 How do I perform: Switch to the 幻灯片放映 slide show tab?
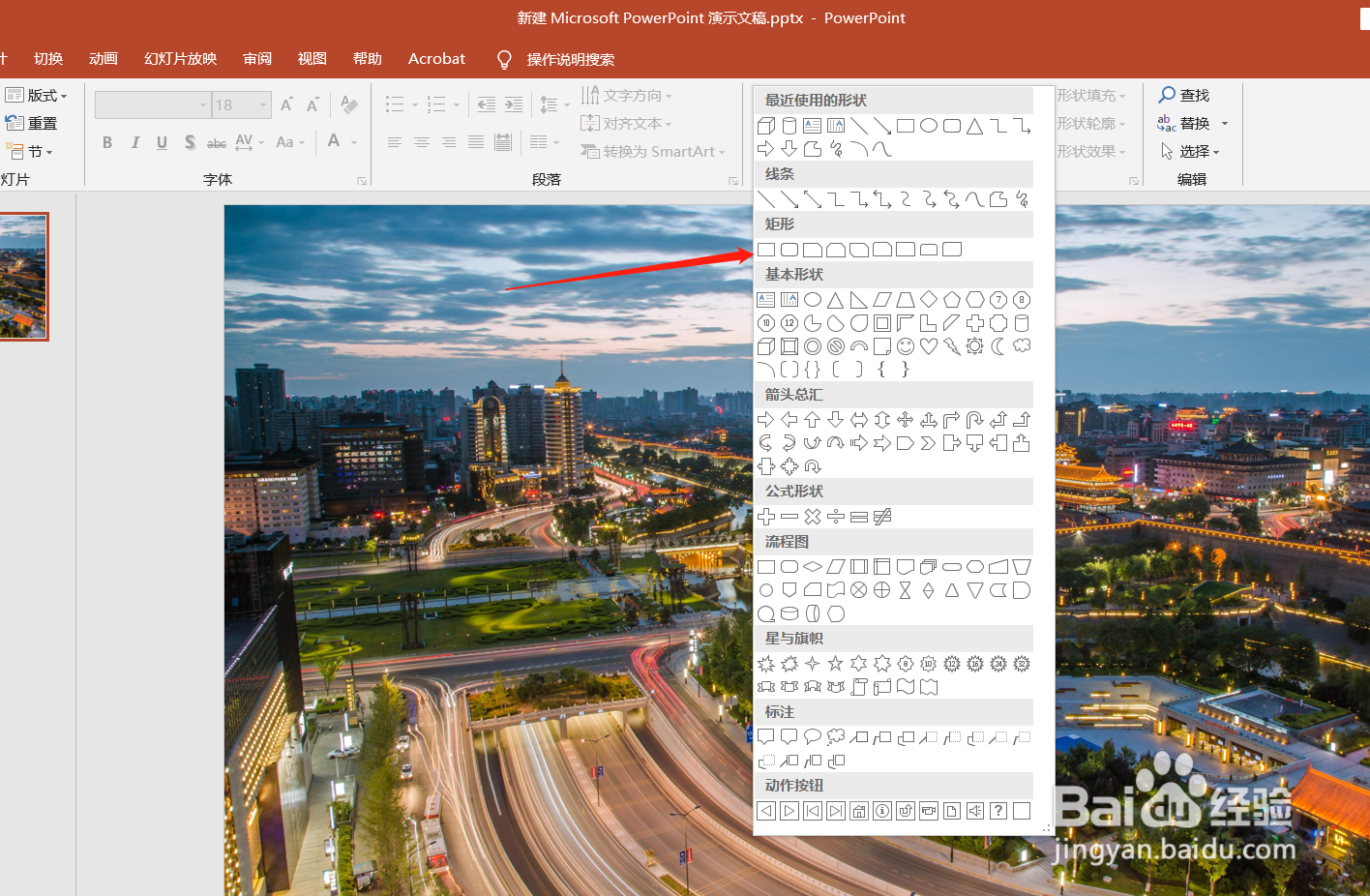[x=181, y=59]
